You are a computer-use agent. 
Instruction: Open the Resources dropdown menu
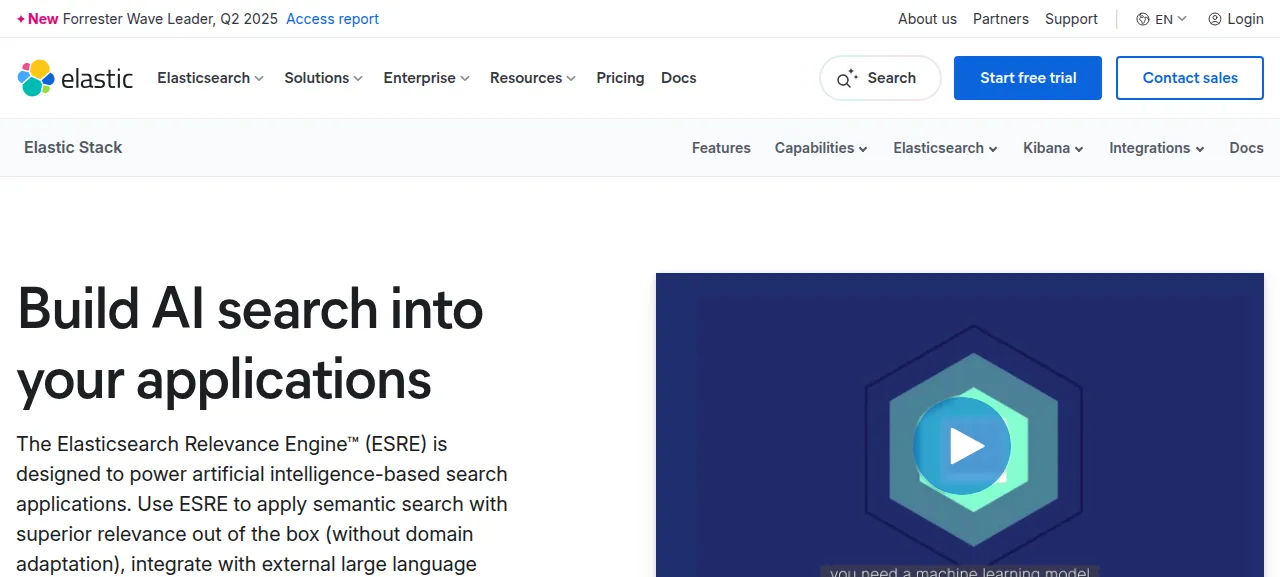coord(533,78)
